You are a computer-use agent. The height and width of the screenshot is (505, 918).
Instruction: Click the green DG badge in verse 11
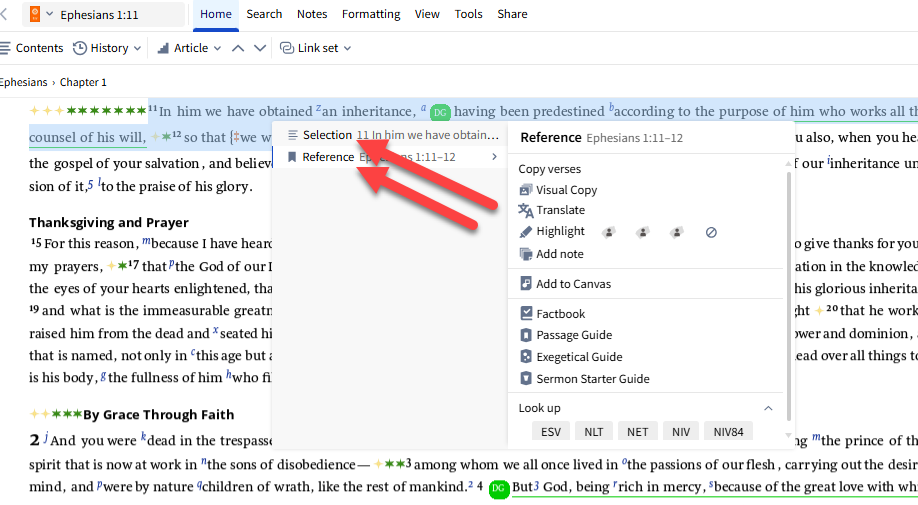click(440, 112)
